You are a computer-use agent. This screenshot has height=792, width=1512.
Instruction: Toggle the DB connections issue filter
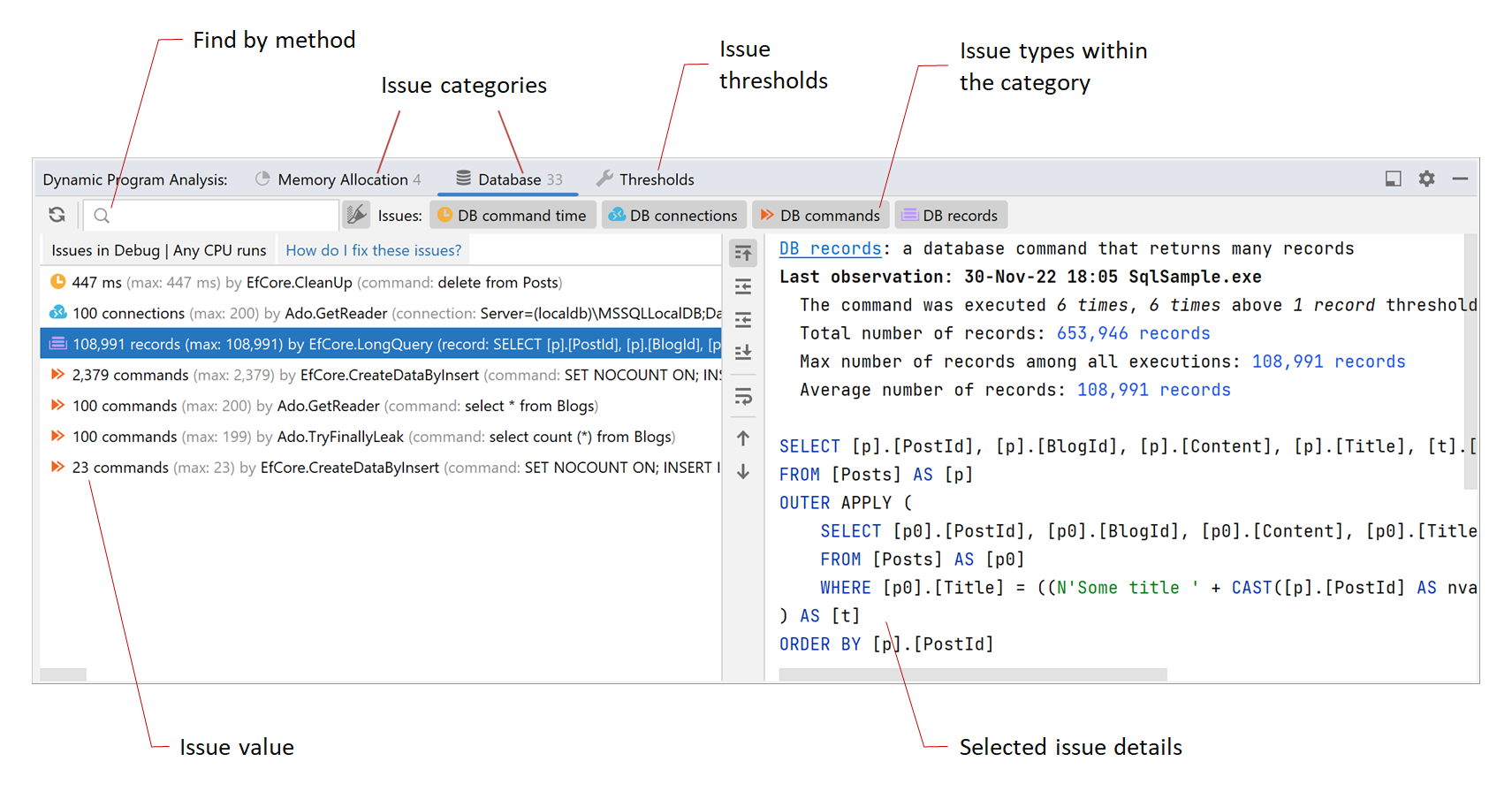[x=673, y=216]
